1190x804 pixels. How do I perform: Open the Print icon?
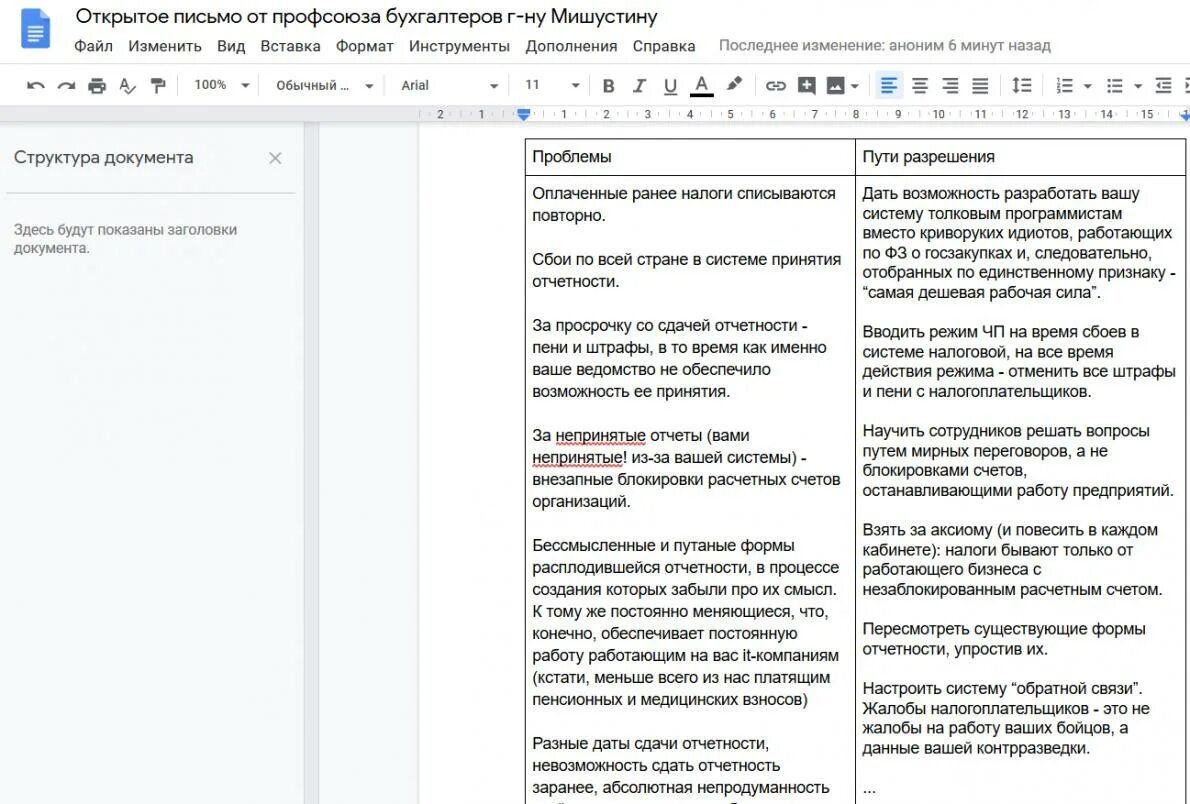96,85
